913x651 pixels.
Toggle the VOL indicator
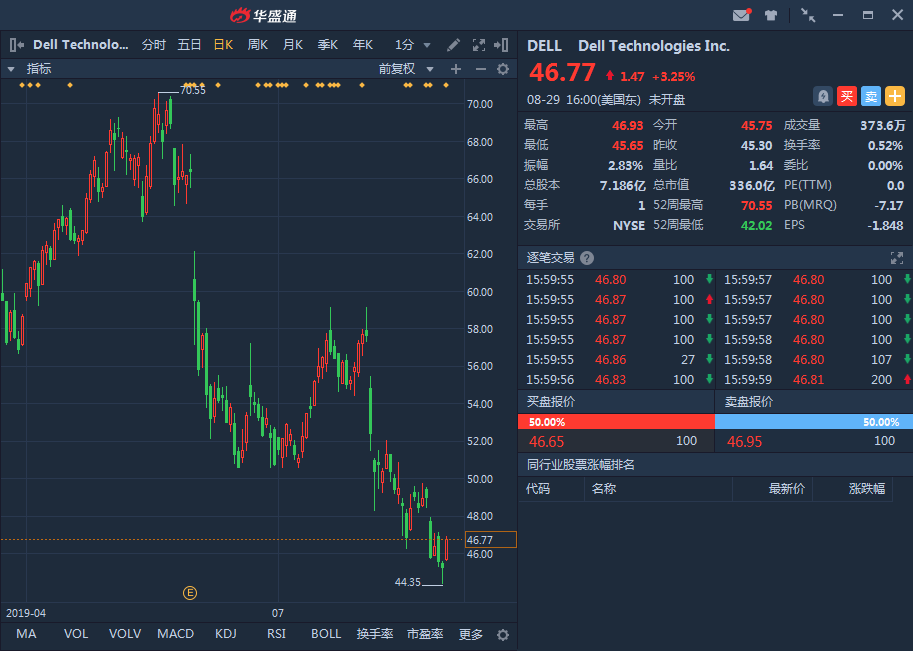point(76,634)
